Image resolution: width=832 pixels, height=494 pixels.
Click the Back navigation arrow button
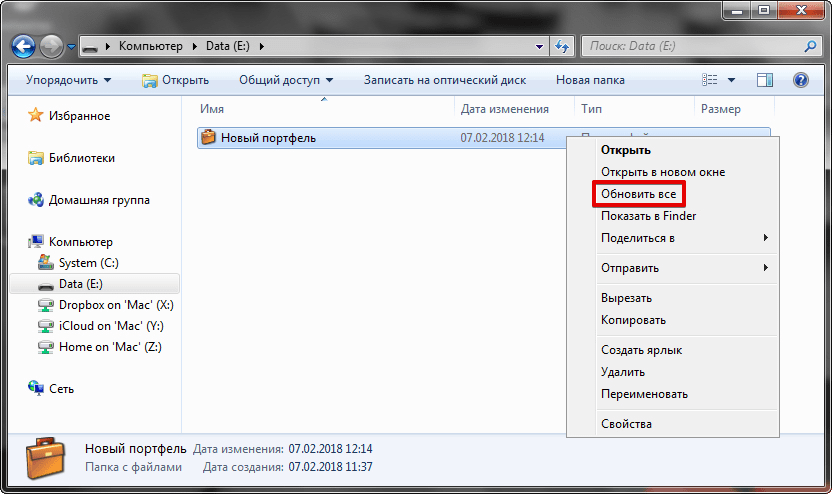[24, 46]
